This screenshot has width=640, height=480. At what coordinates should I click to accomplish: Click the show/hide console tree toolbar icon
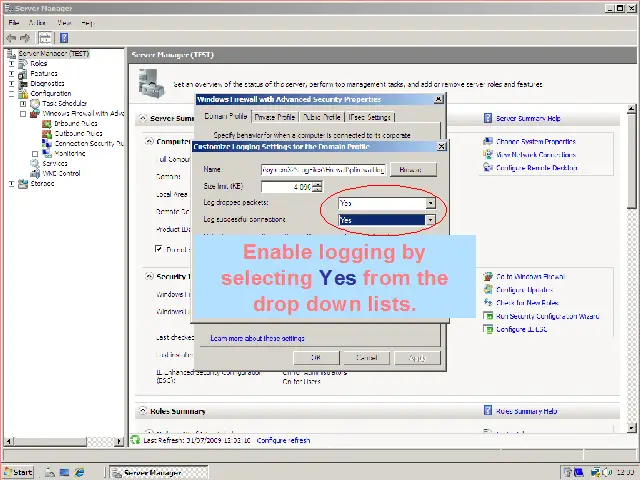point(45,38)
